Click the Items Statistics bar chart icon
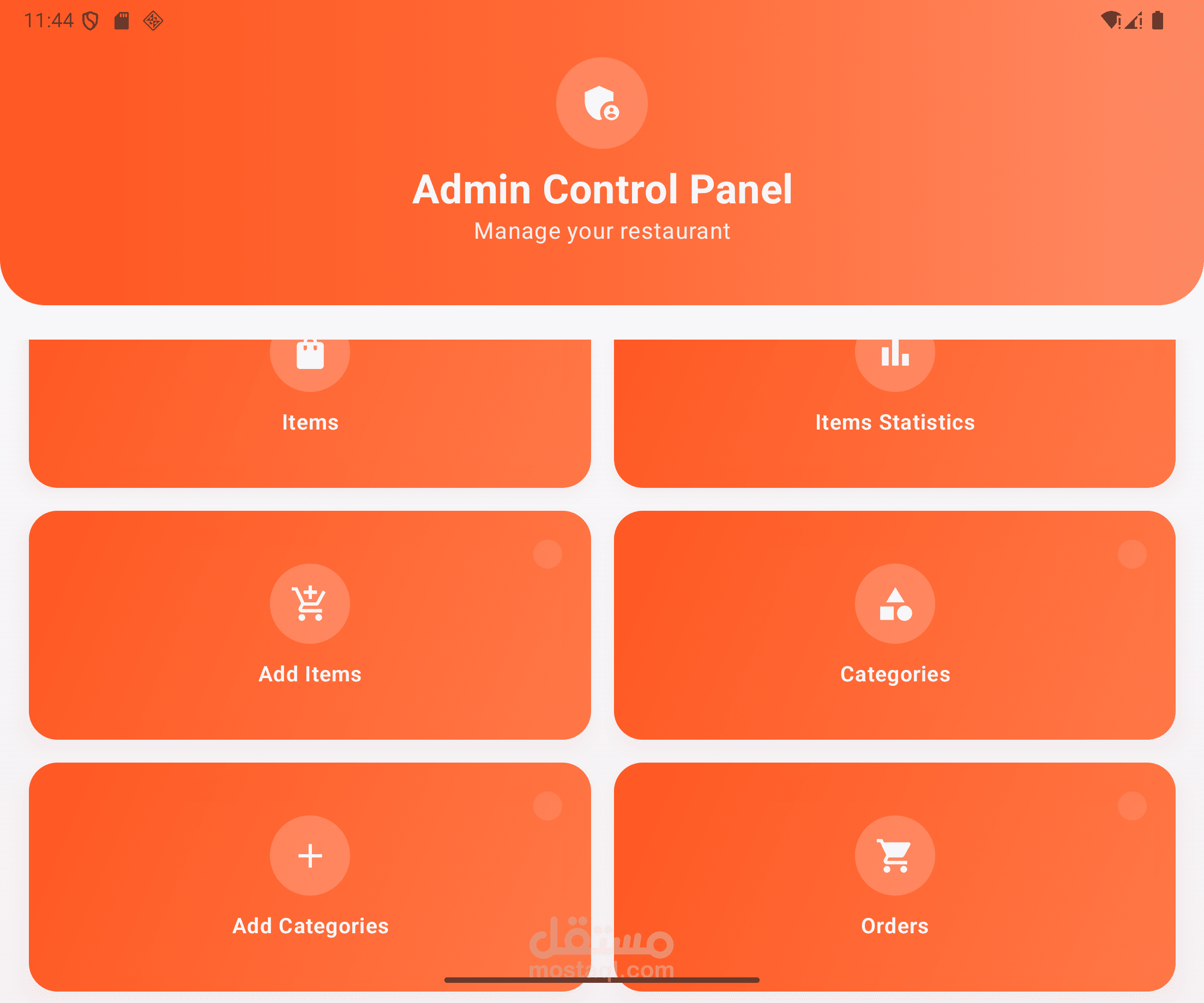Viewport: 1204px width, 1003px height. (x=895, y=353)
